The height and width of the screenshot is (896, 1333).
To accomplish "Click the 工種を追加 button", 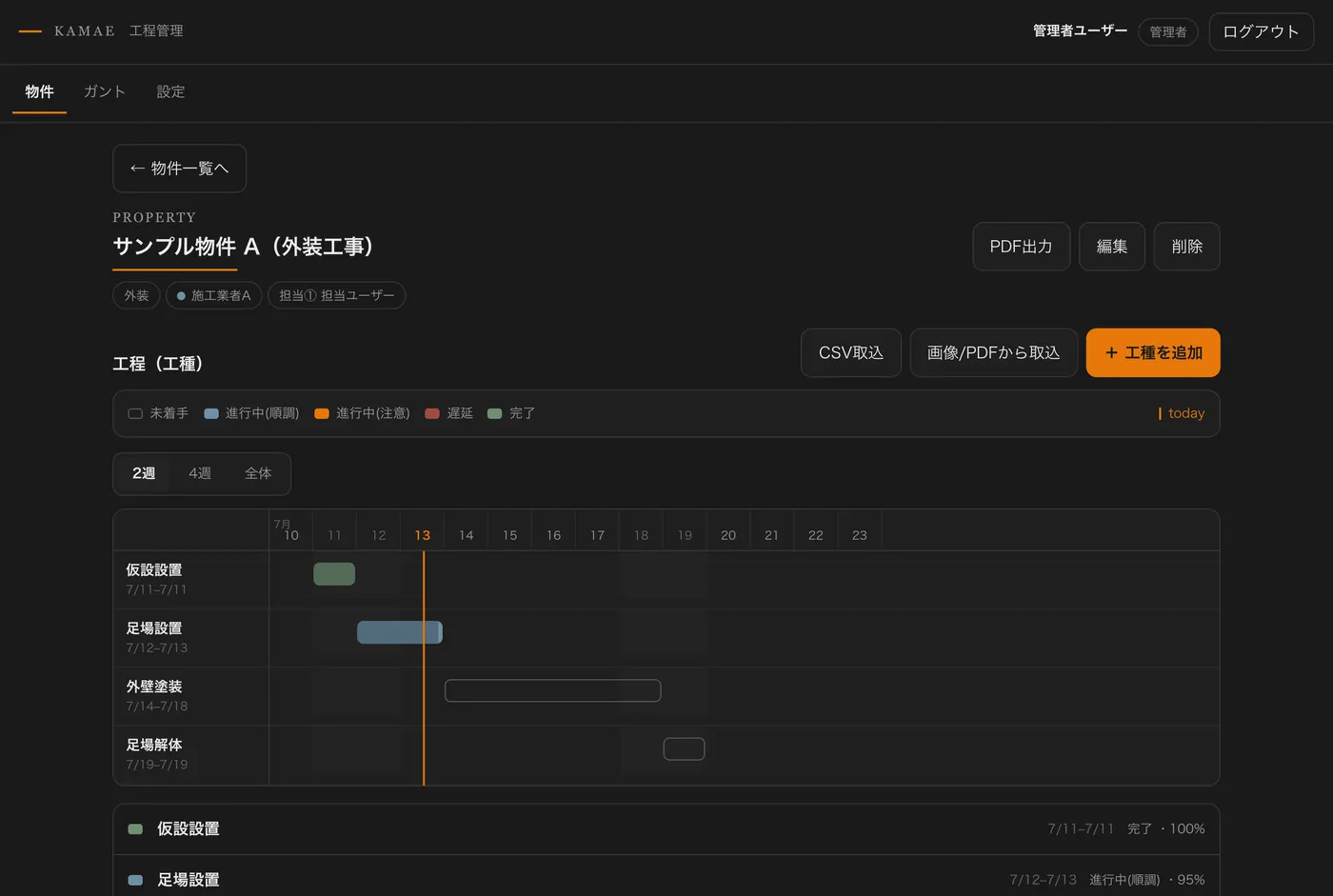I will point(1152,352).
